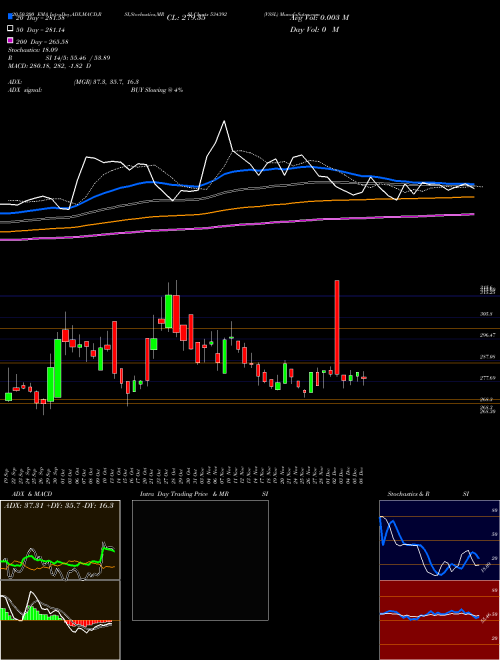Screen dimensions: 500x660
Task: Click the 'CL: 279.35' closing price text
Action: (186, 18)
